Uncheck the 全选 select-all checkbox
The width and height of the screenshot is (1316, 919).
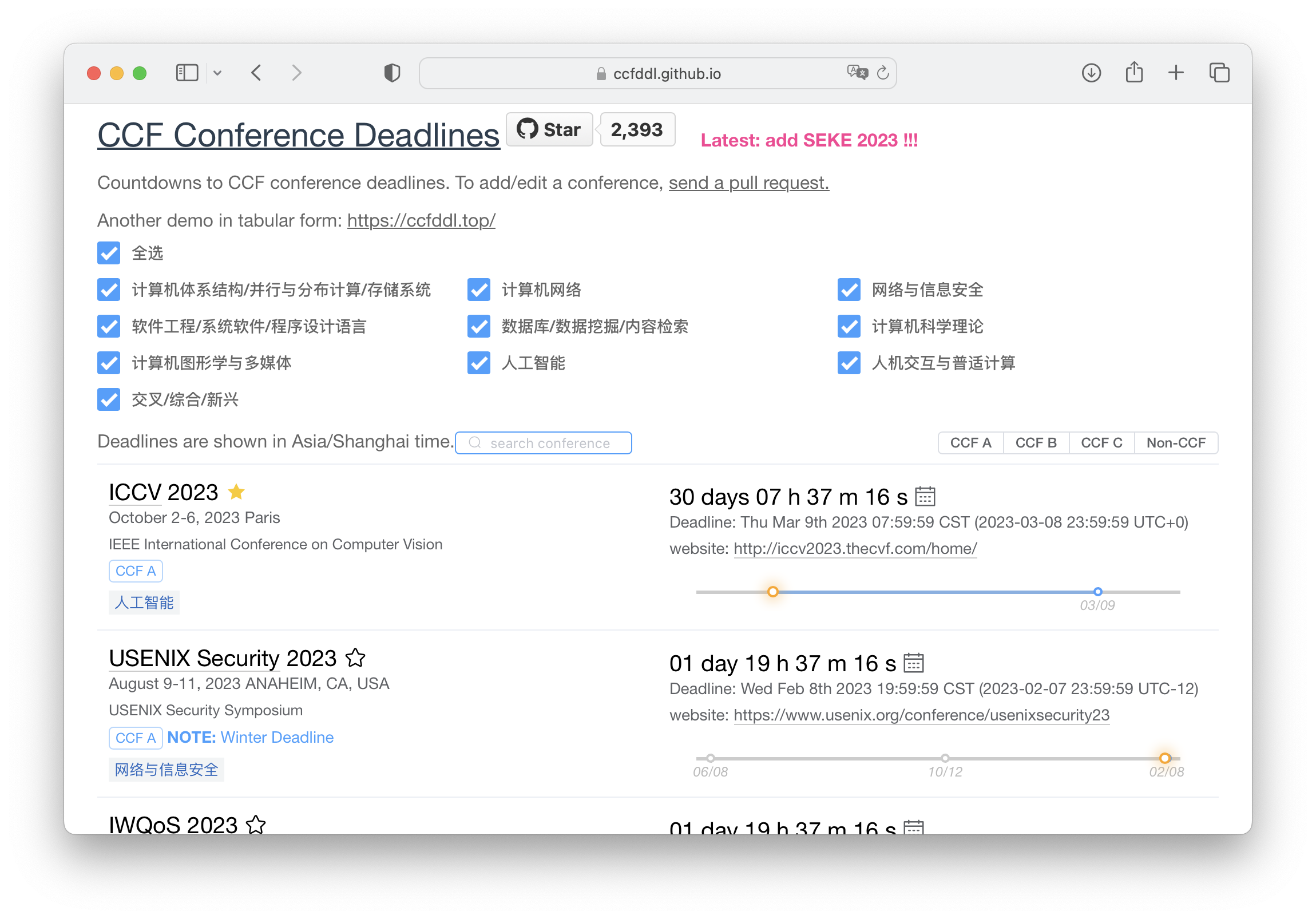coord(109,253)
